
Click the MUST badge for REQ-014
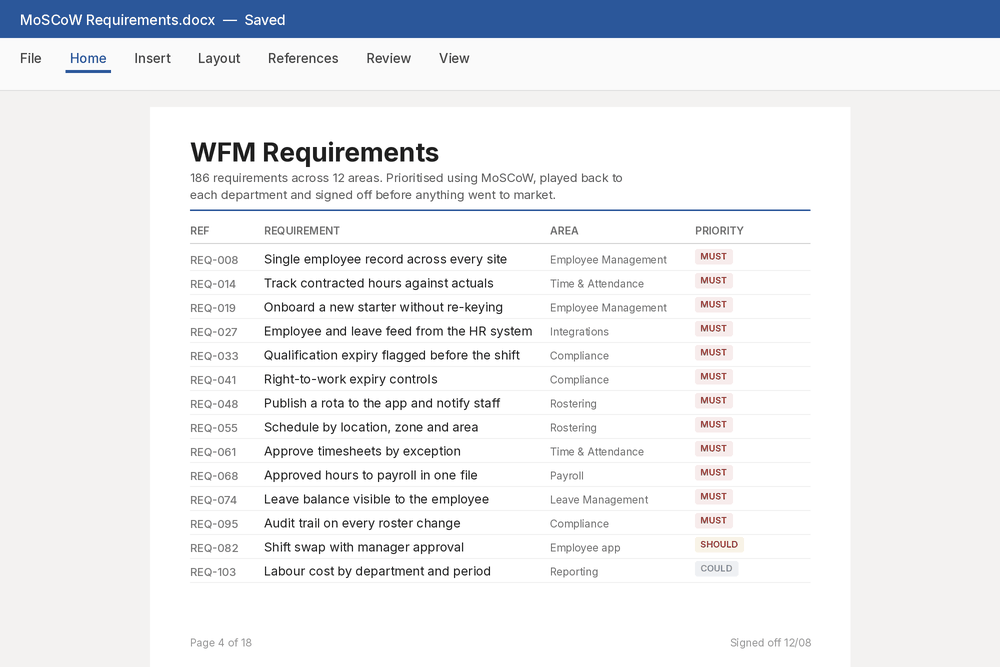coord(714,281)
